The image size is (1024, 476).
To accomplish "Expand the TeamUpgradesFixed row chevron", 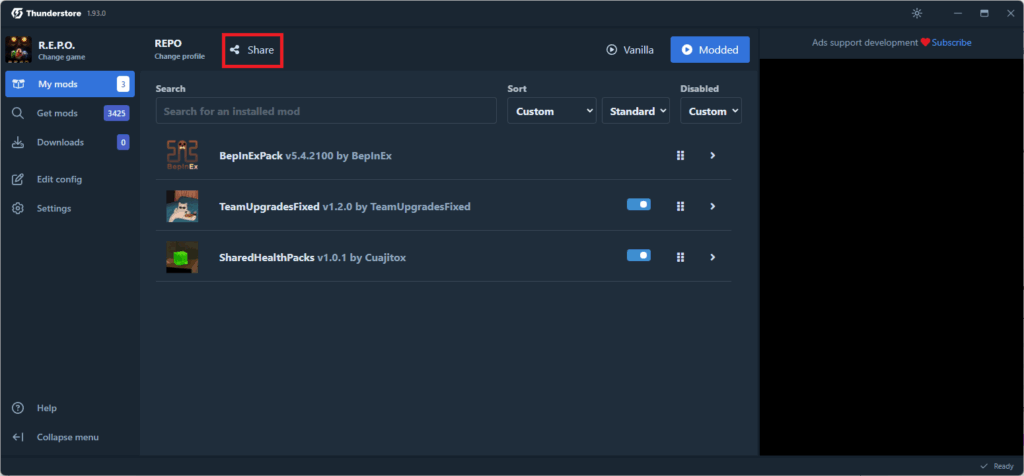I will click(x=712, y=206).
